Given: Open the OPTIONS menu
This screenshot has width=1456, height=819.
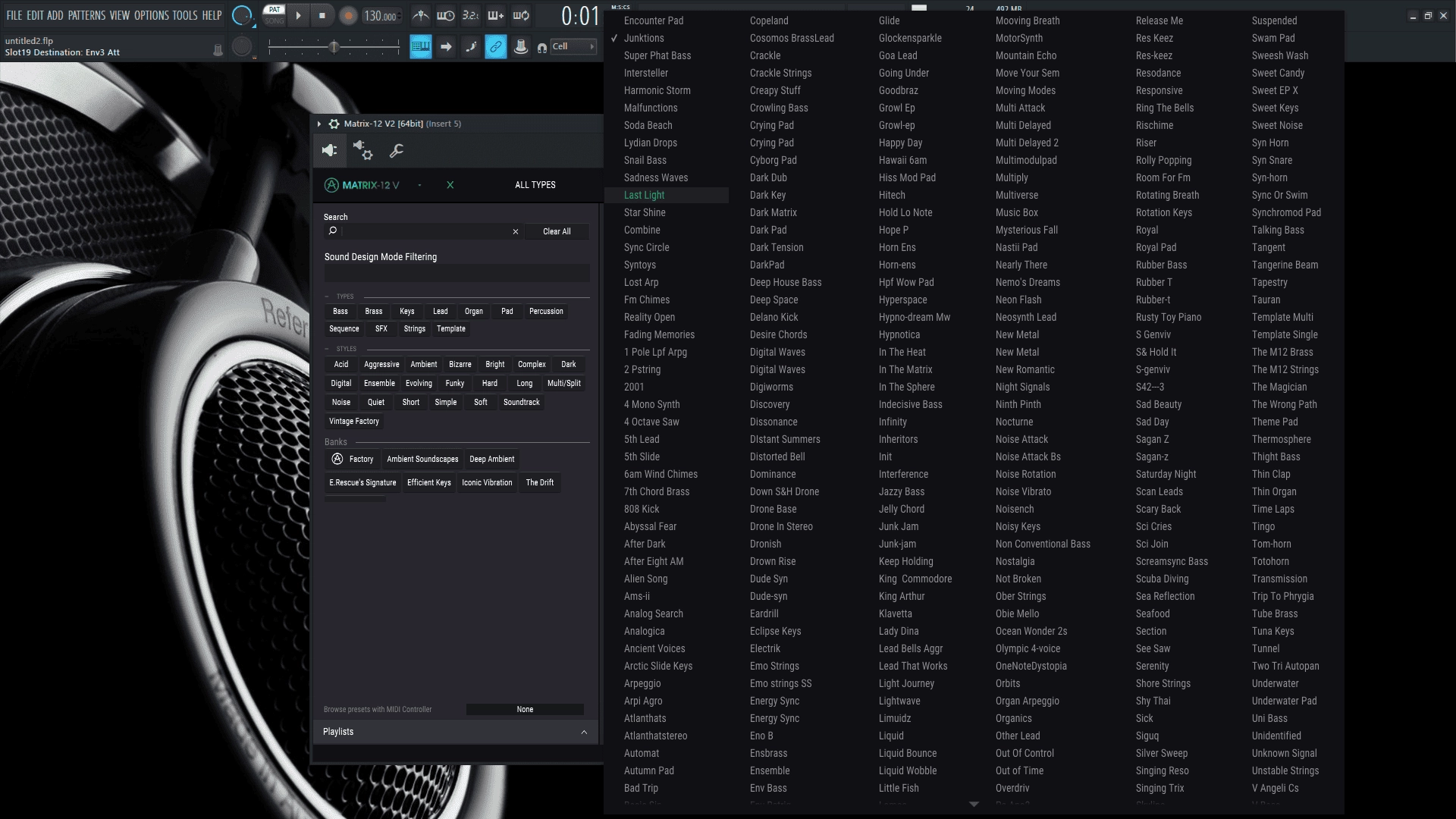Looking at the screenshot, I should [x=152, y=15].
